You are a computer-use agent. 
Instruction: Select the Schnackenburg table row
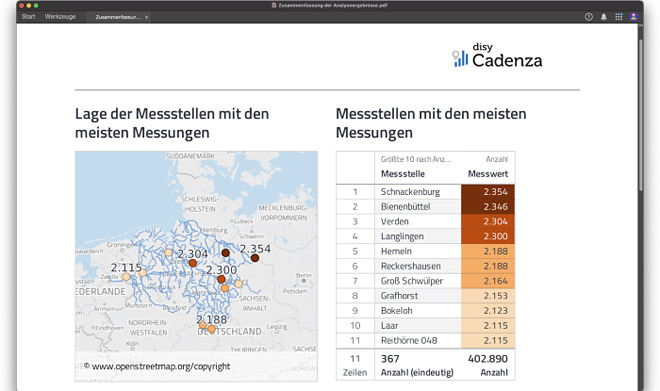coord(426,192)
